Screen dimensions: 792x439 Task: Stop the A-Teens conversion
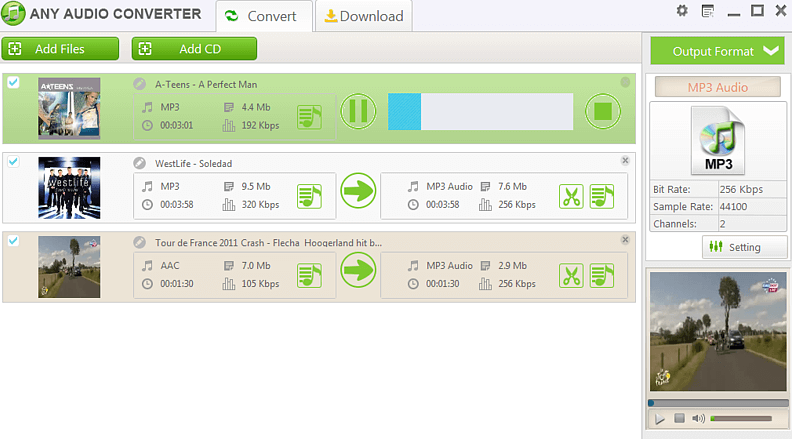click(x=602, y=111)
